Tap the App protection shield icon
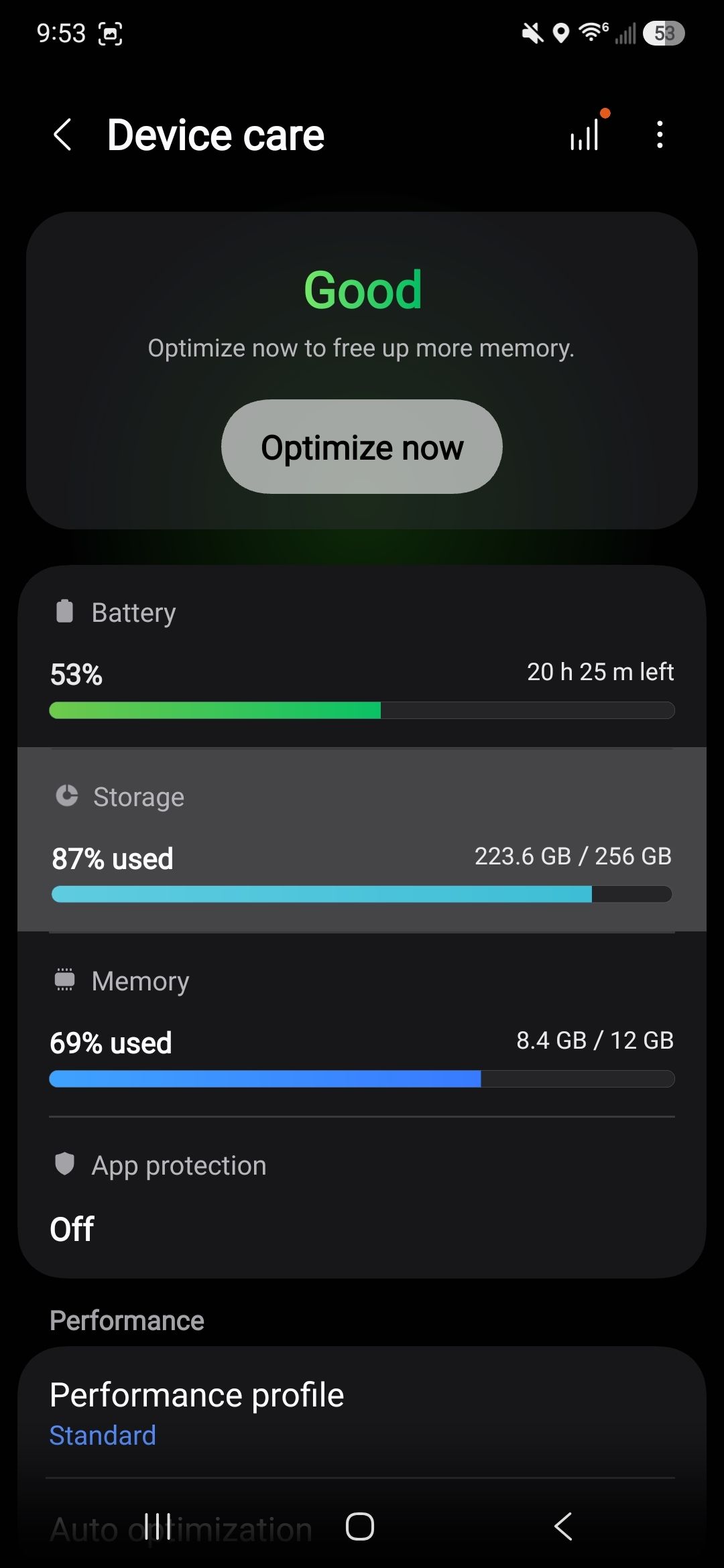This screenshot has width=724, height=1568. pos(64,1164)
